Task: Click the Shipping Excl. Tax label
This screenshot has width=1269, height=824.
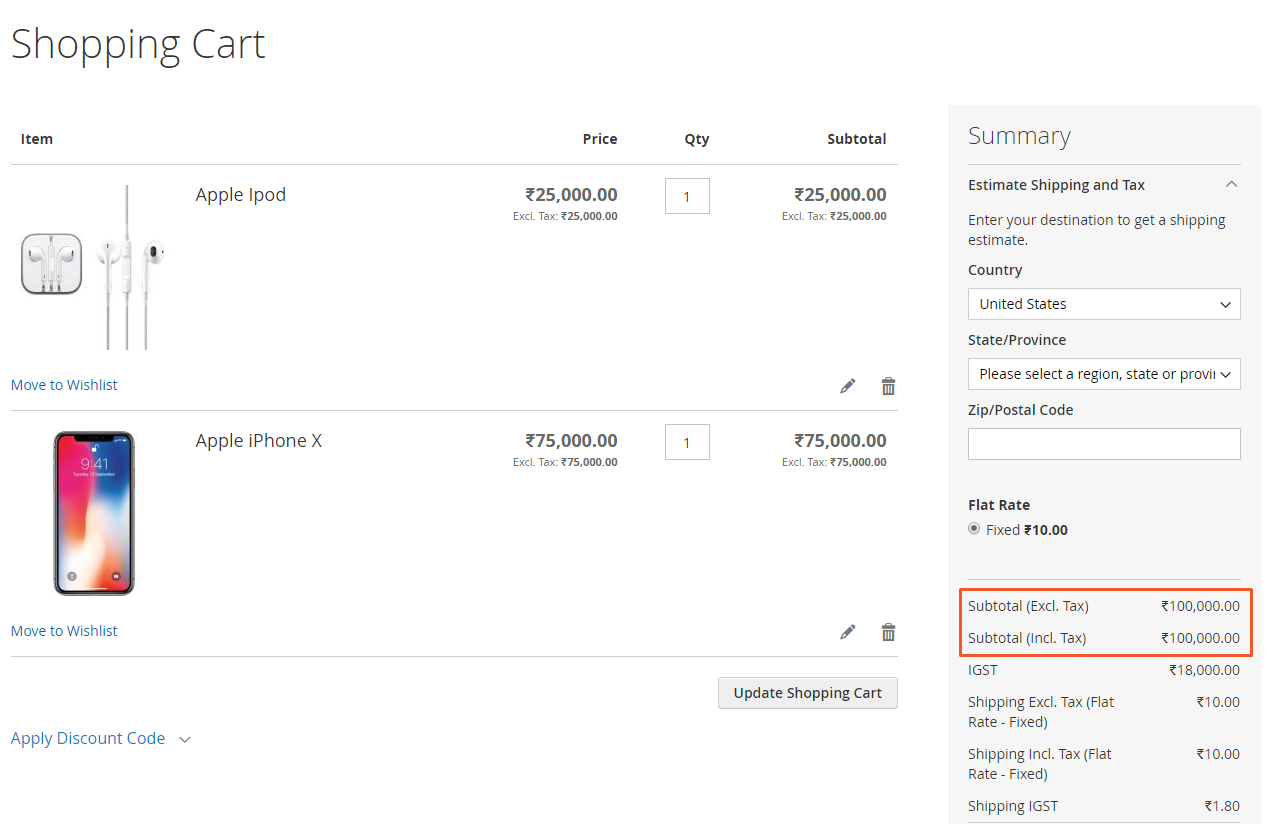Action: point(1041,712)
